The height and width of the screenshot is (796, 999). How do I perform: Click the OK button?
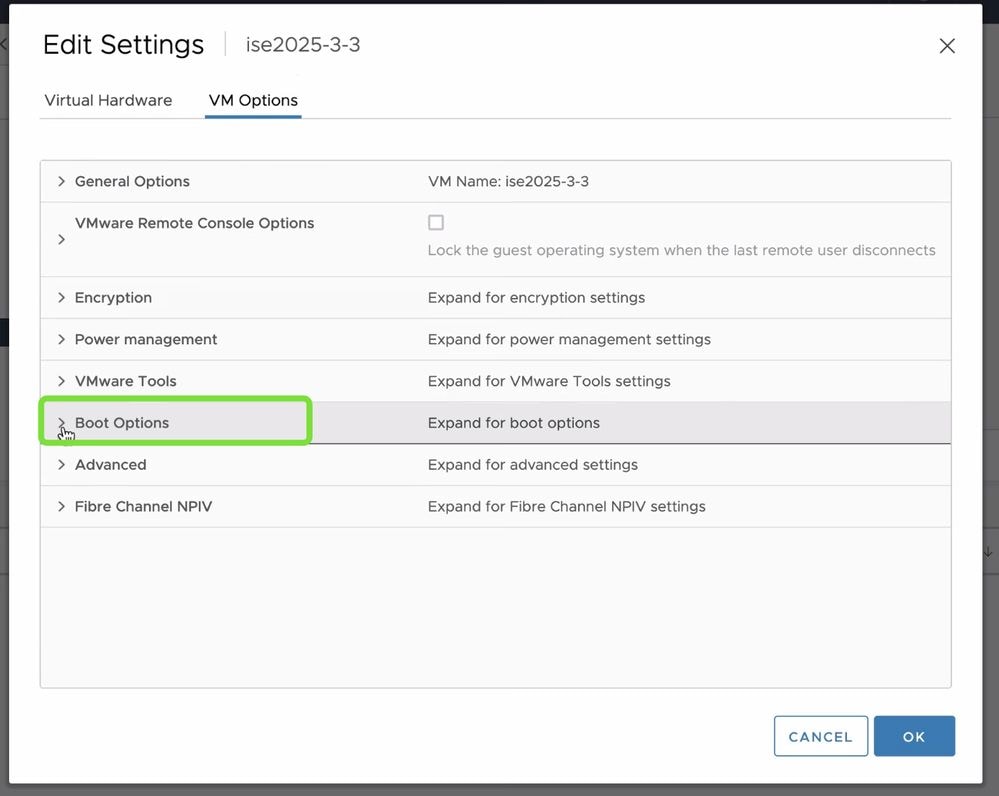(x=914, y=736)
